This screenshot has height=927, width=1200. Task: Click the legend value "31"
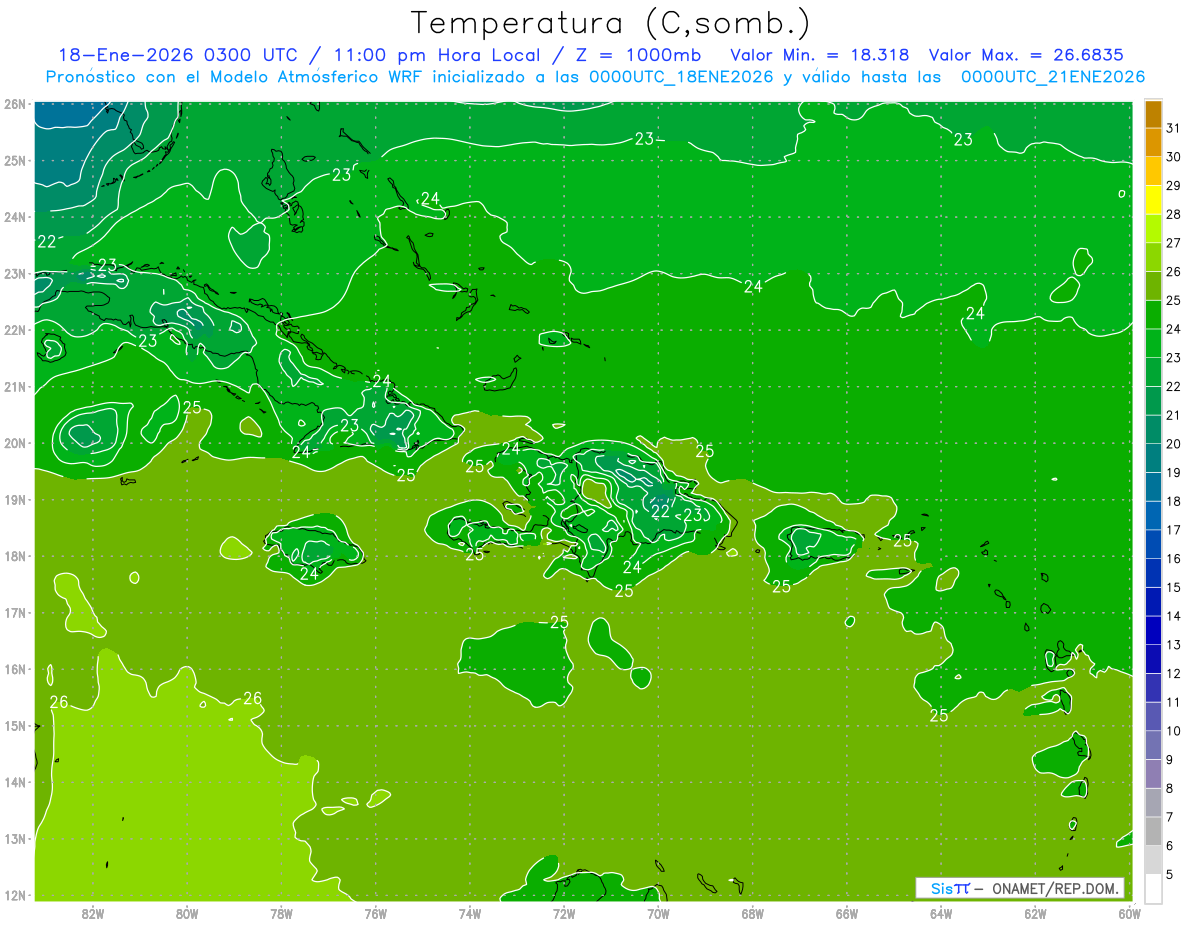click(1173, 128)
